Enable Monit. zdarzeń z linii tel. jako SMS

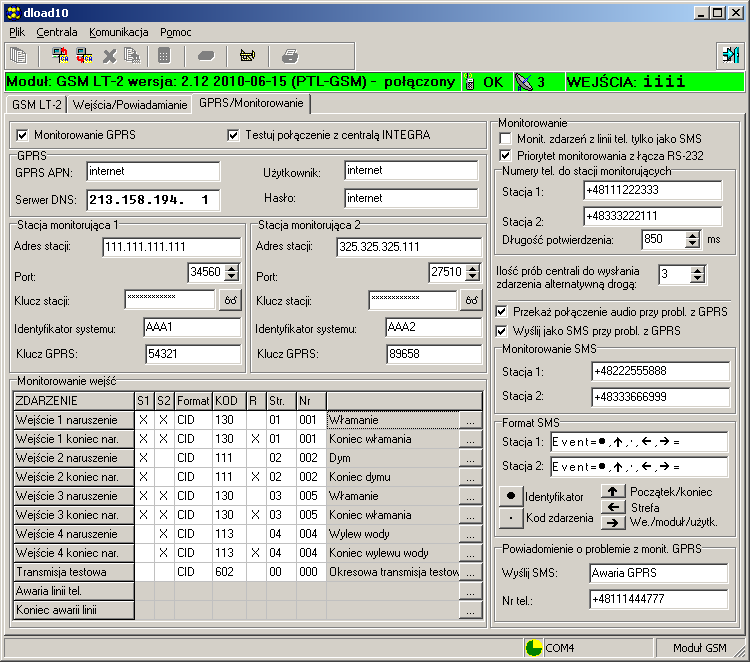pyautogui.click(x=505, y=139)
